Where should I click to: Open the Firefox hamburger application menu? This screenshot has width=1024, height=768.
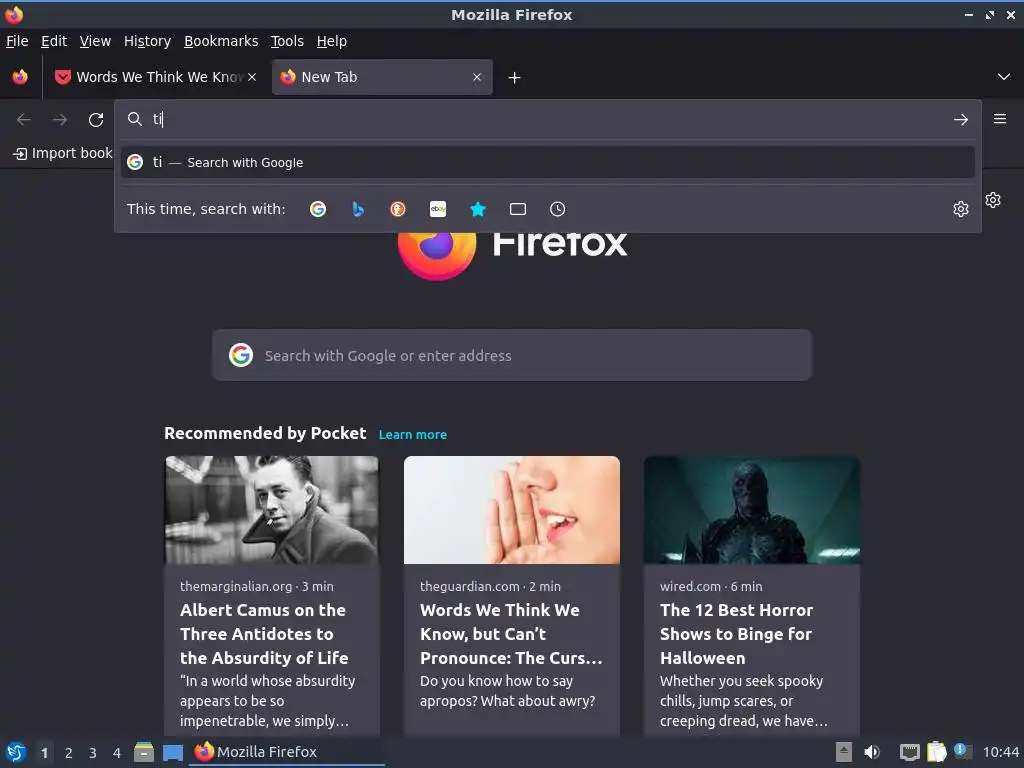1000,119
